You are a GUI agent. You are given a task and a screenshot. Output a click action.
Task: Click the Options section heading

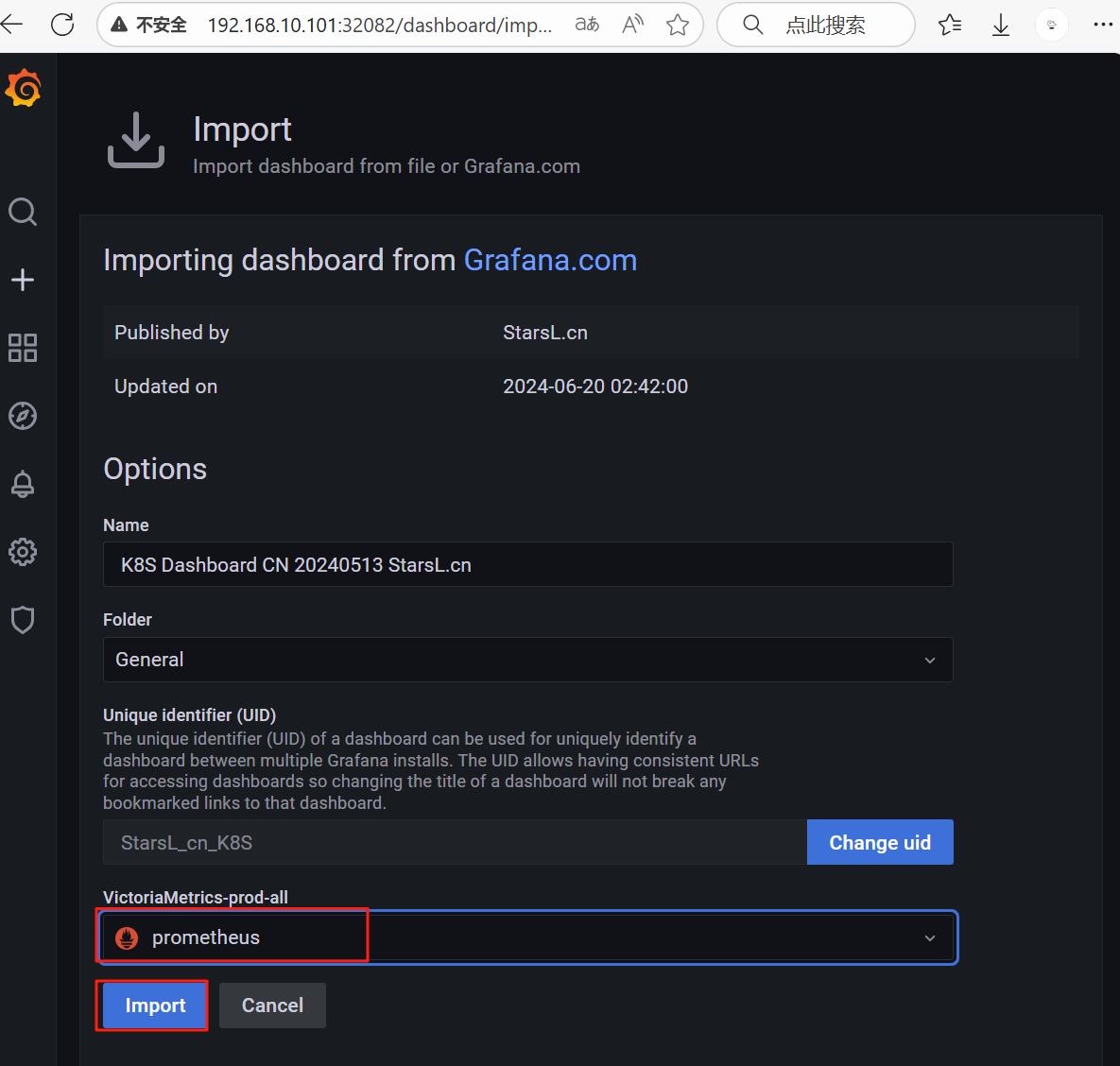pyautogui.click(x=155, y=469)
